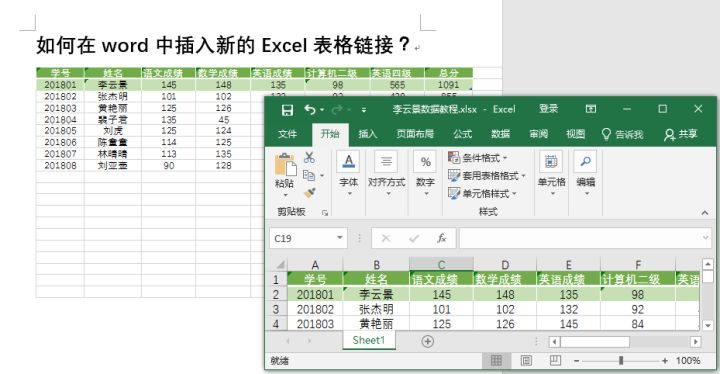Click the zoom slider handle
This screenshot has width=720, height=374.
(x=621, y=361)
